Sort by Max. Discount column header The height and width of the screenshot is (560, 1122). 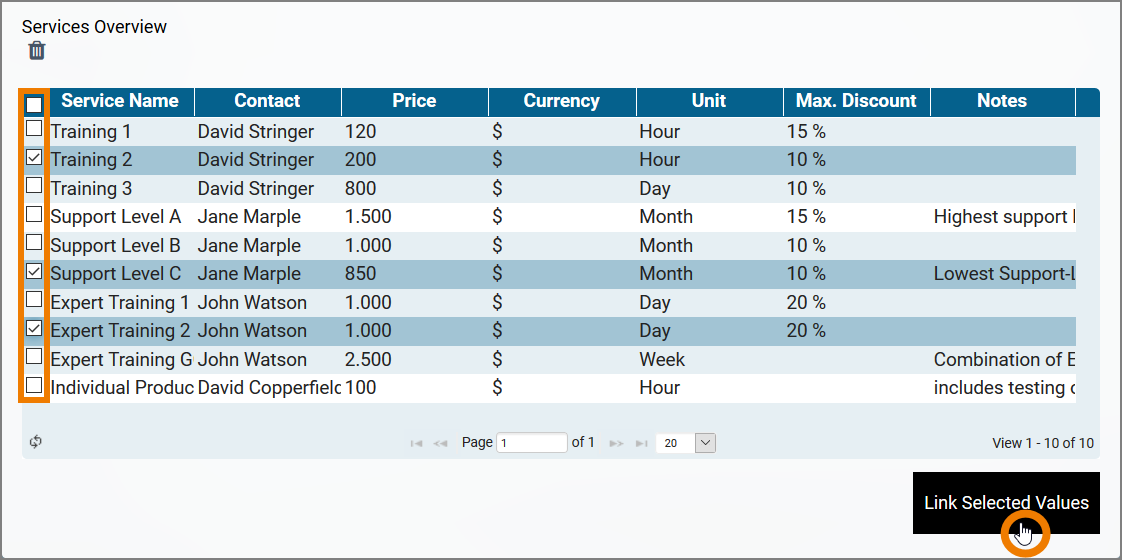coord(856,101)
